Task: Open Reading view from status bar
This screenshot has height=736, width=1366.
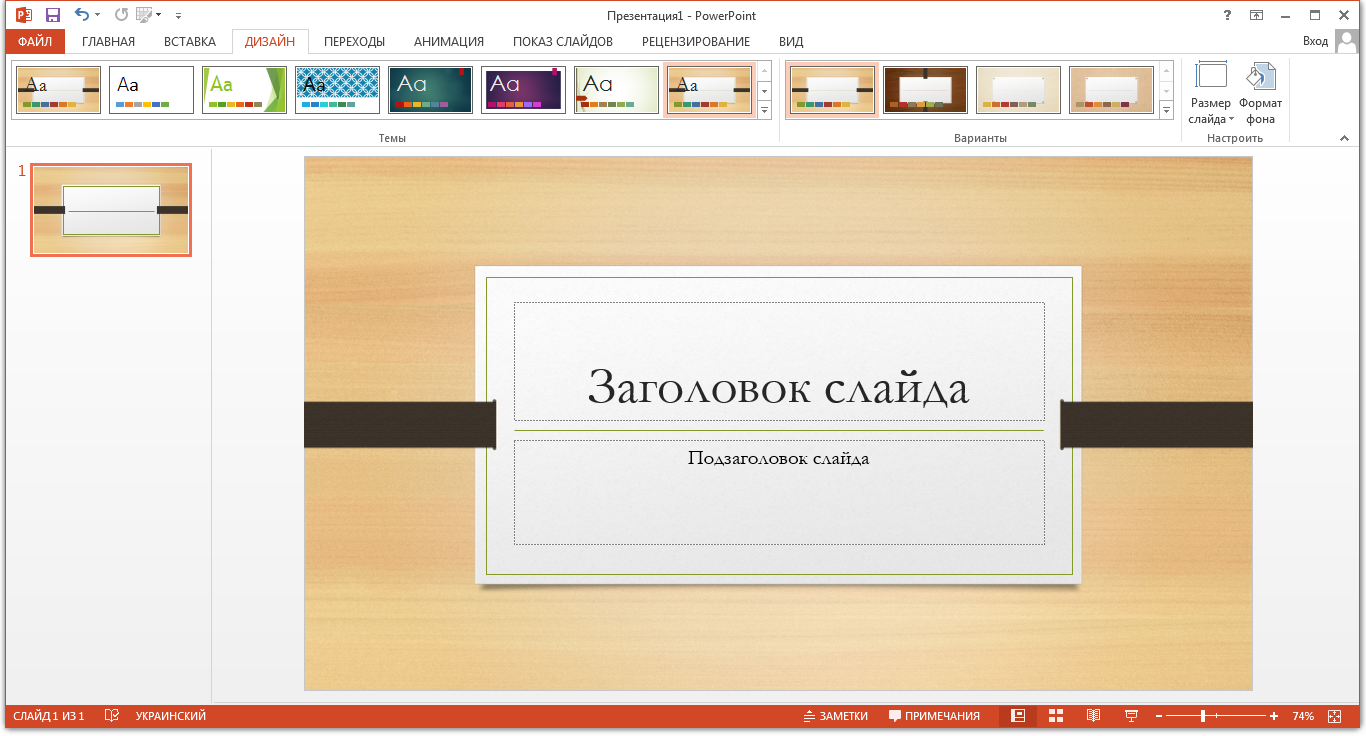Action: (1092, 715)
